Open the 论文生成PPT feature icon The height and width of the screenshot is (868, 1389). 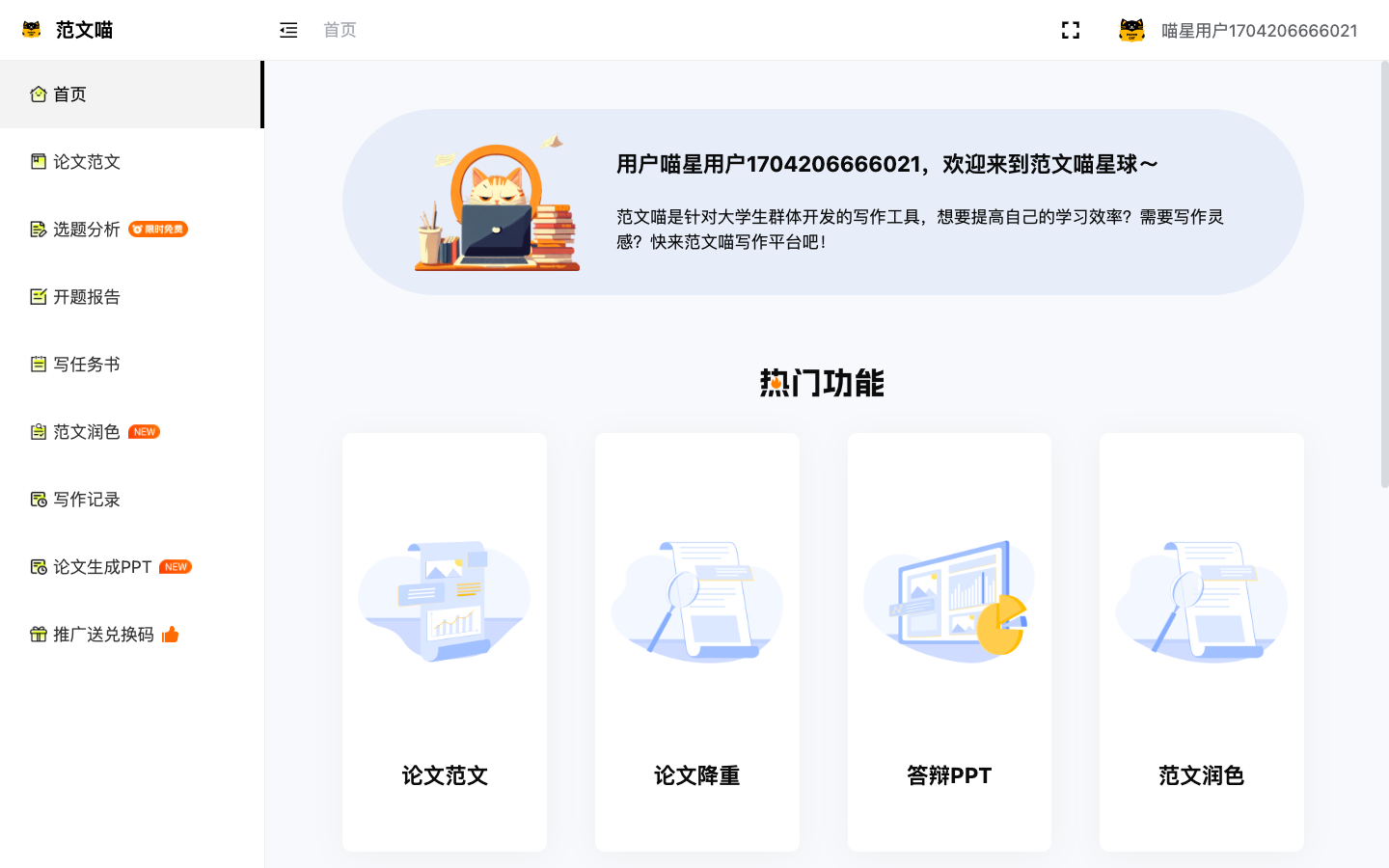tap(37, 567)
